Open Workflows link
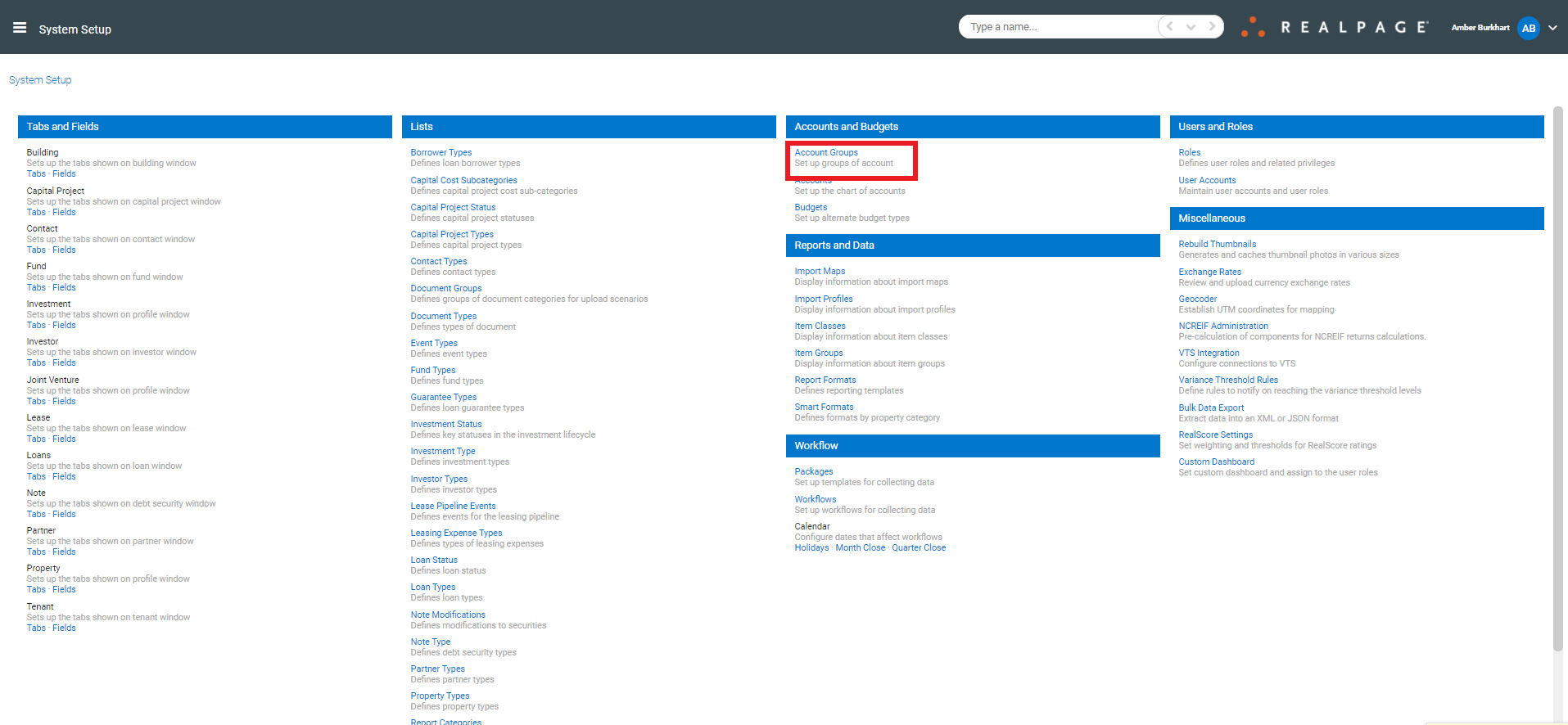1568x725 pixels. [816, 499]
